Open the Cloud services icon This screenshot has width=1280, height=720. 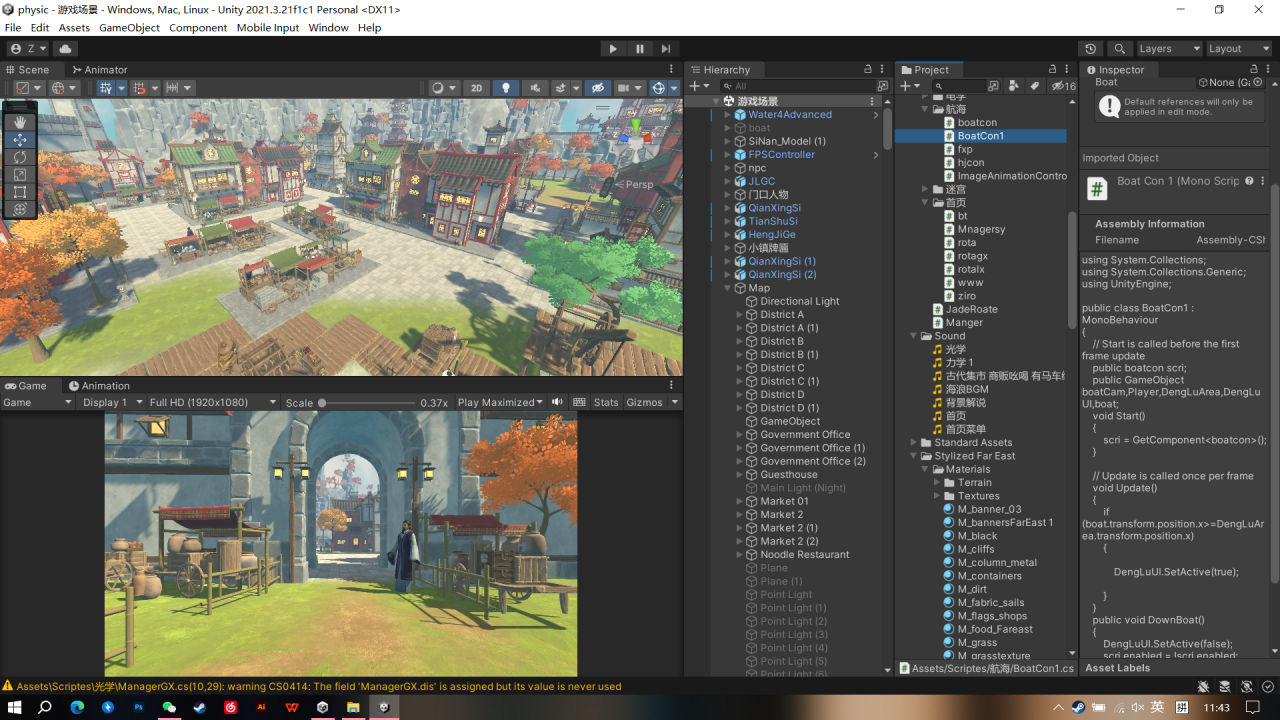66,48
